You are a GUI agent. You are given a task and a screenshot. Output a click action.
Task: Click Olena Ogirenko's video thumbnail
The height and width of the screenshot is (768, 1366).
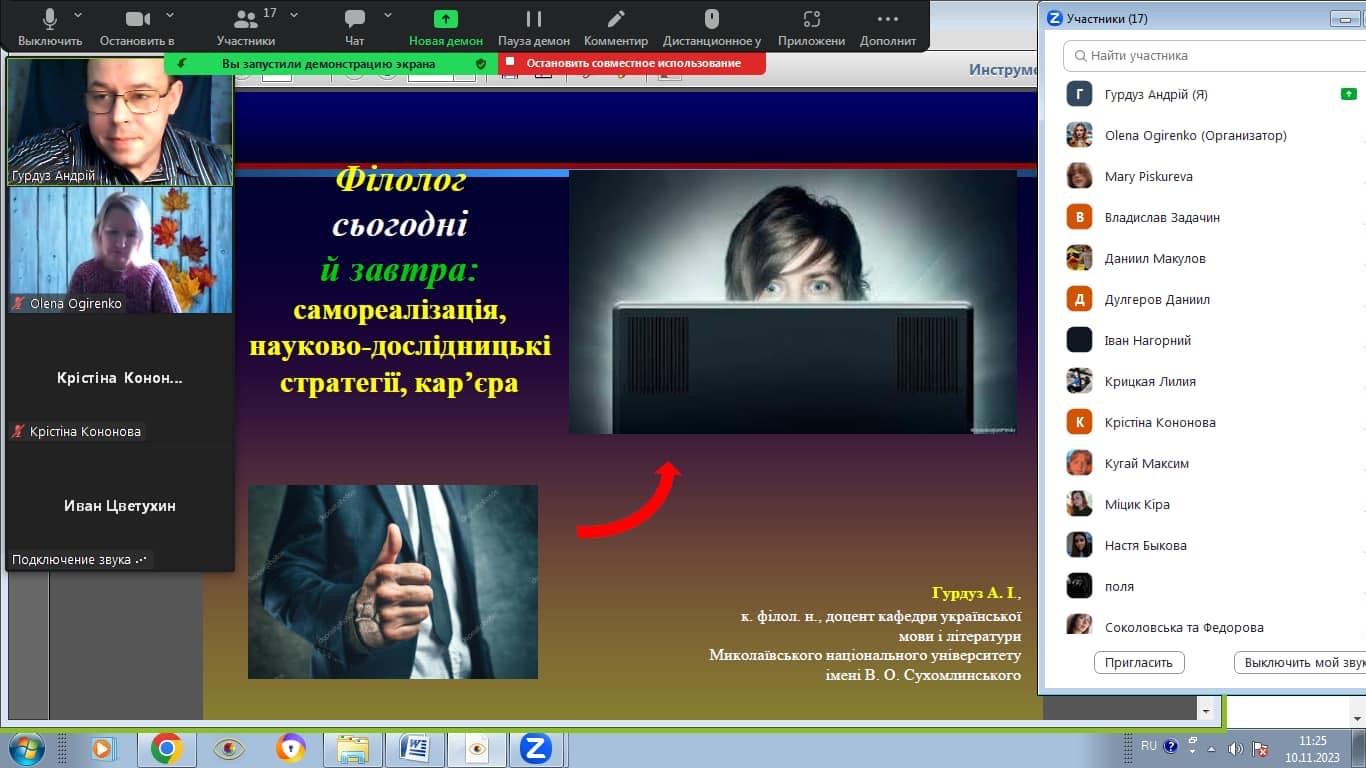click(120, 250)
